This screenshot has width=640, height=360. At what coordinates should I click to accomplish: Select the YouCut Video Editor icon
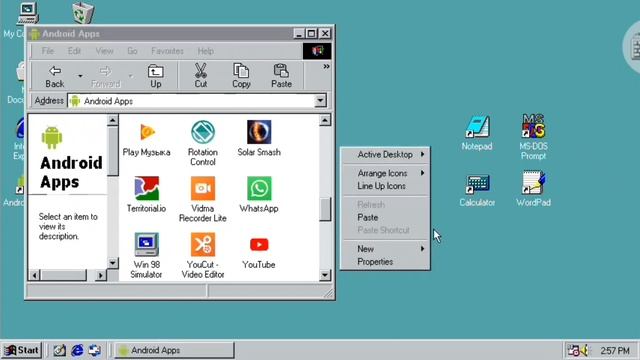coord(203,244)
